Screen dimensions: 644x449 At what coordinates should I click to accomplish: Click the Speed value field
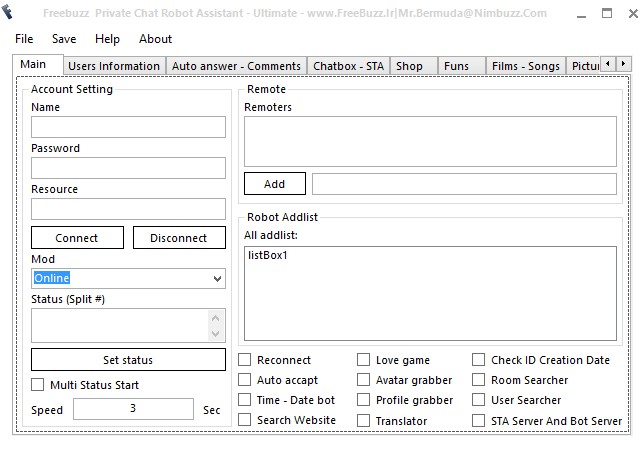pyautogui.click(x=133, y=409)
